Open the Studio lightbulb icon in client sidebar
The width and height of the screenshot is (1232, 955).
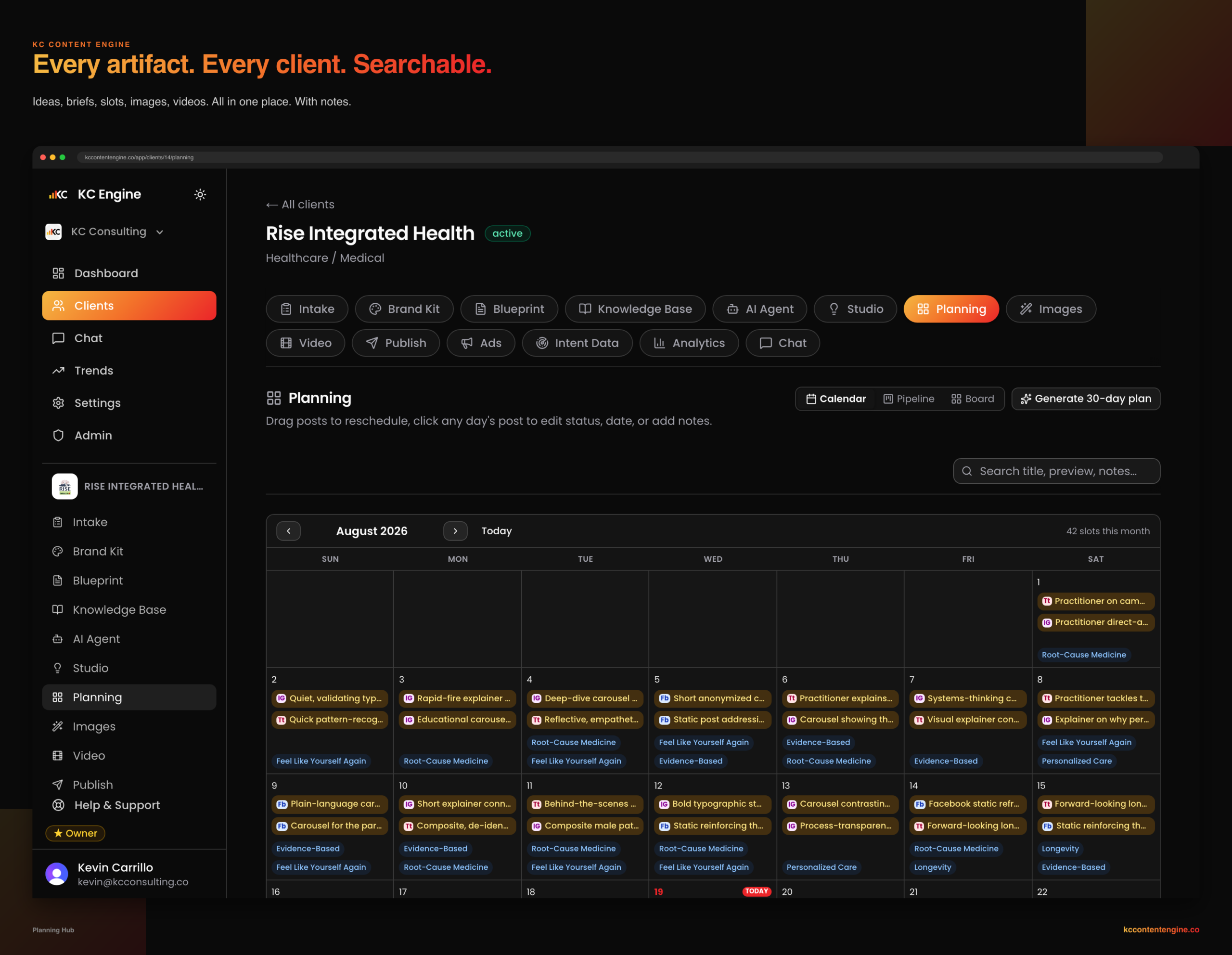point(58,668)
